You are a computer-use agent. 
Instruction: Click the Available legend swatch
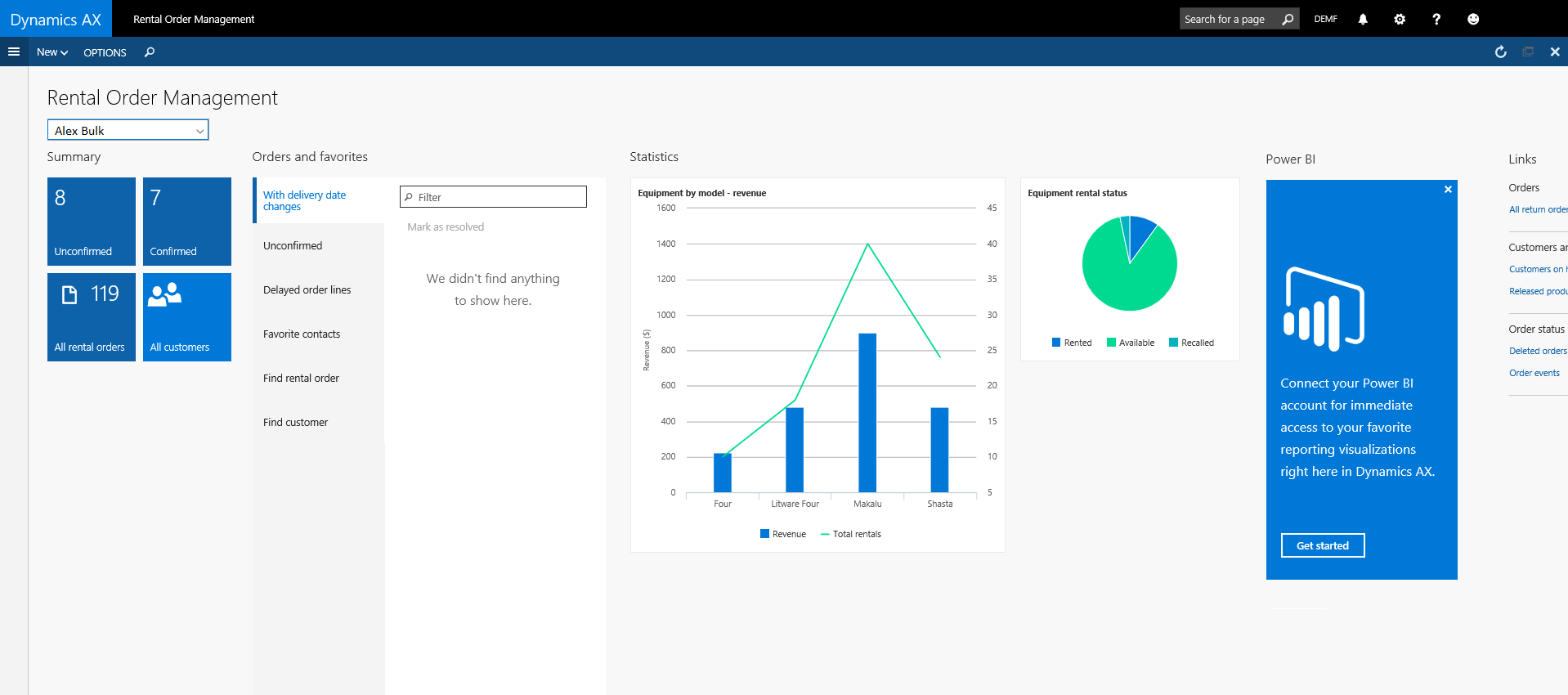pyautogui.click(x=1111, y=343)
